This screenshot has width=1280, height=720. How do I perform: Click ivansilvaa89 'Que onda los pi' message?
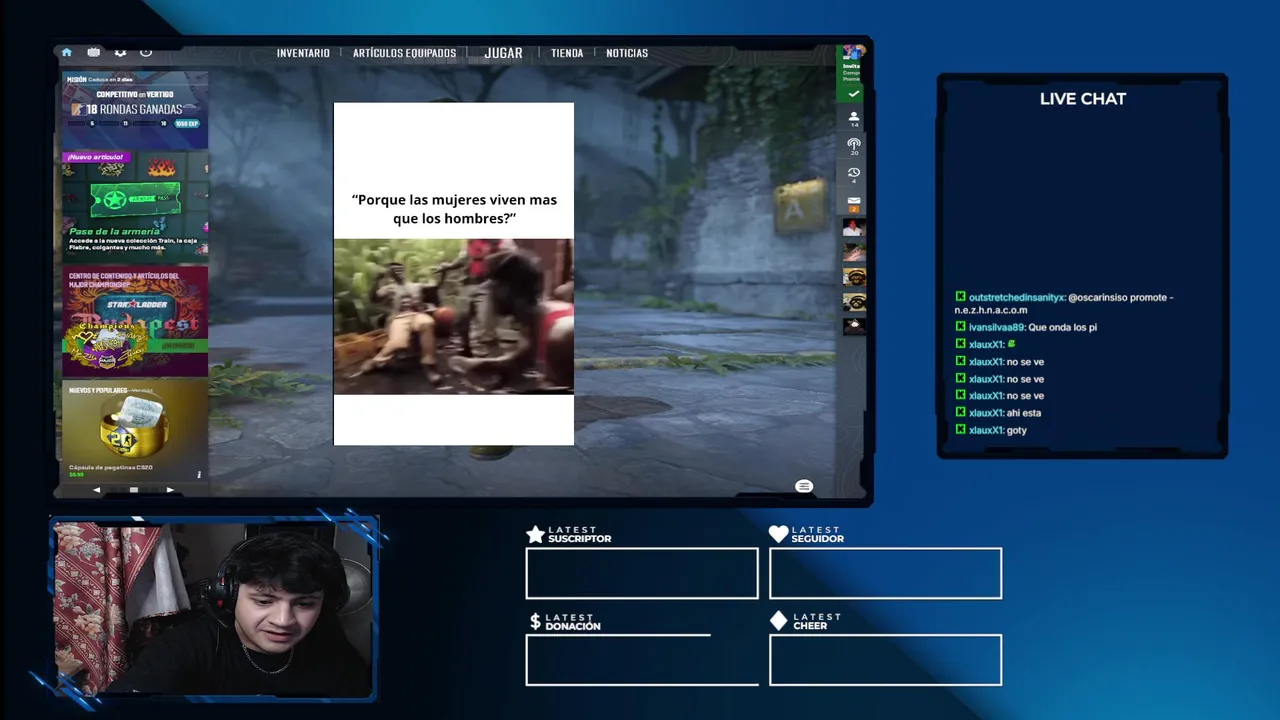click(x=1026, y=327)
